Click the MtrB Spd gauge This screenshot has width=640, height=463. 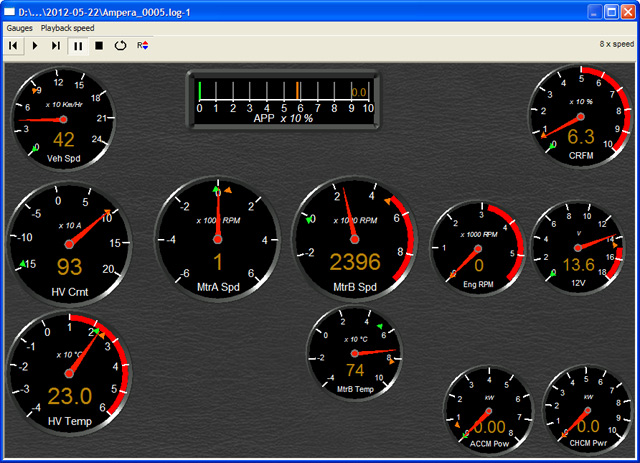click(x=354, y=239)
